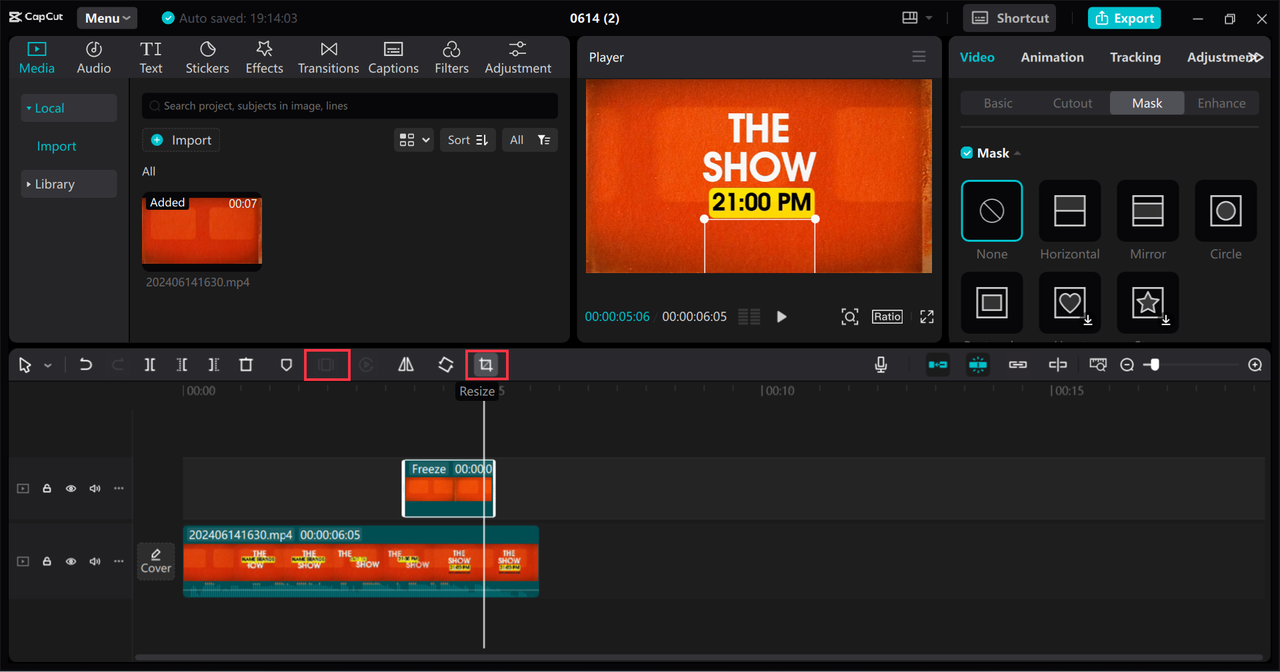
Task: Mute the main video track audio
Action: click(x=95, y=562)
